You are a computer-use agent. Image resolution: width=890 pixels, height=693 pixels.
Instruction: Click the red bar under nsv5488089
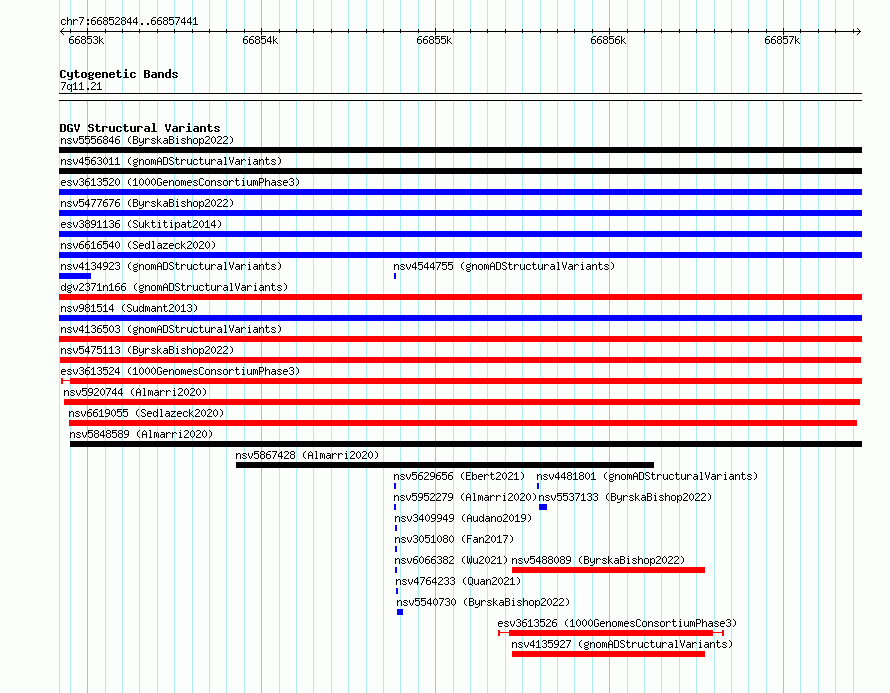pyautogui.click(x=608, y=570)
